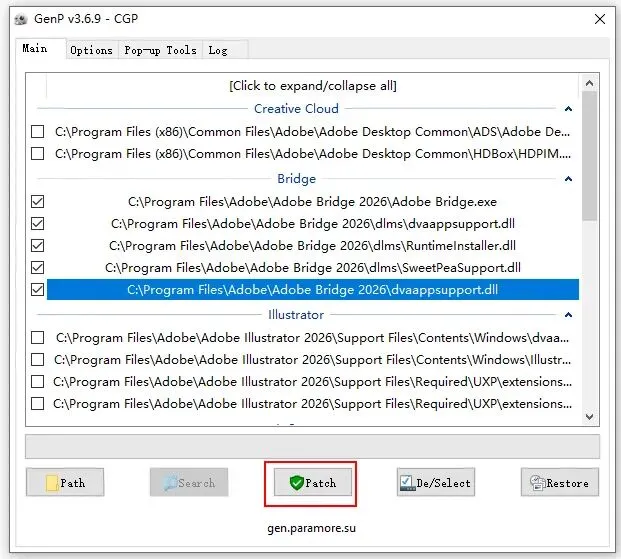Click the GenP app icon in title bar
The image size is (621, 559).
[21, 19]
